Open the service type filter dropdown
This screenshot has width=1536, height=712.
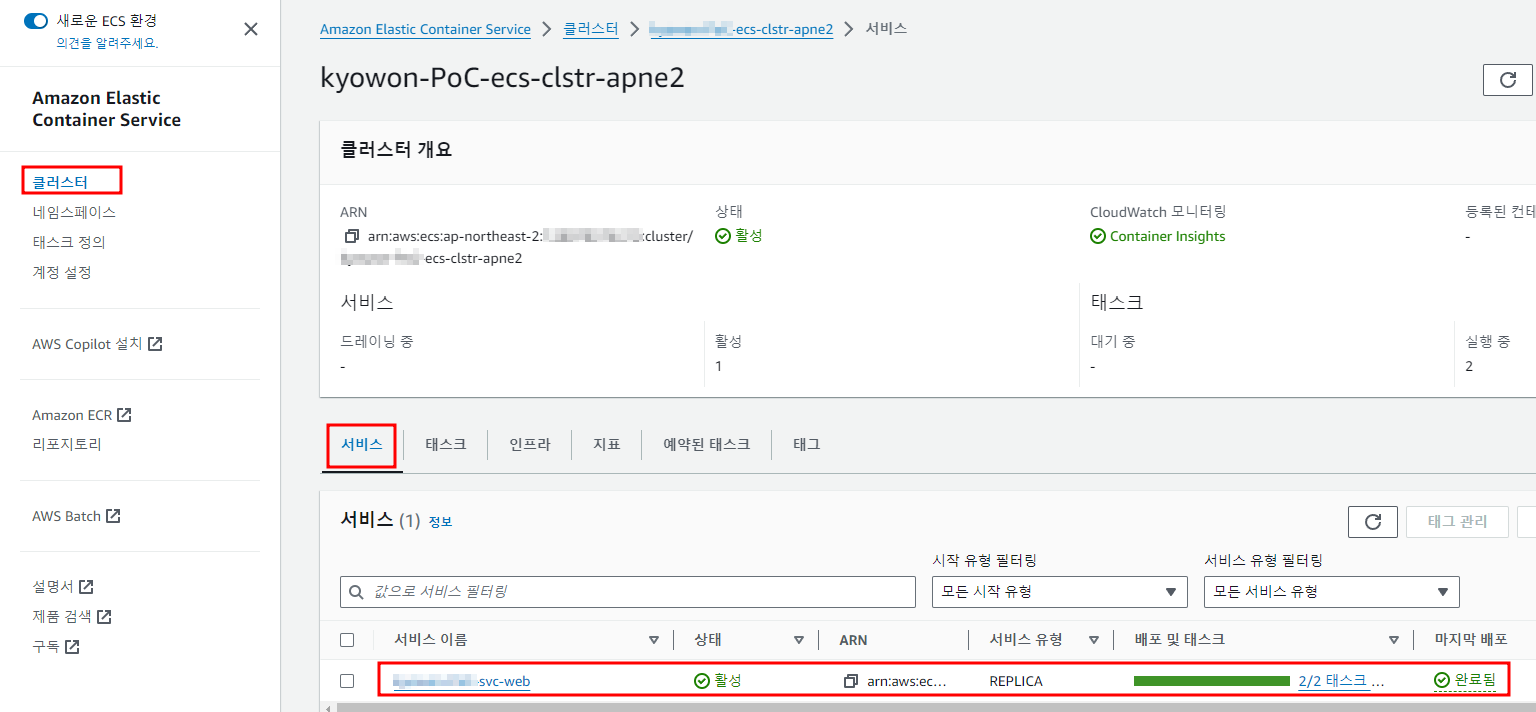point(1331,592)
